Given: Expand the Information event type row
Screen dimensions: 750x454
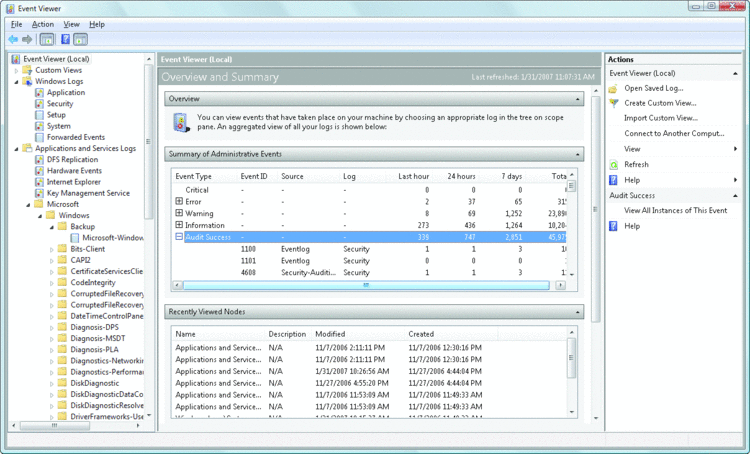Looking at the screenshot, I should [179, 225].
